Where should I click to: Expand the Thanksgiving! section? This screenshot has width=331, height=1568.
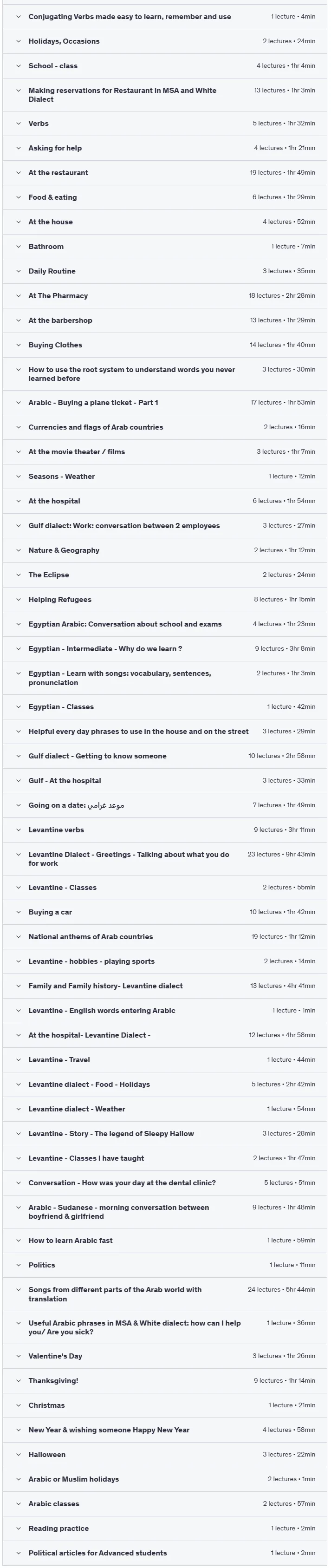pos(165,1380)
